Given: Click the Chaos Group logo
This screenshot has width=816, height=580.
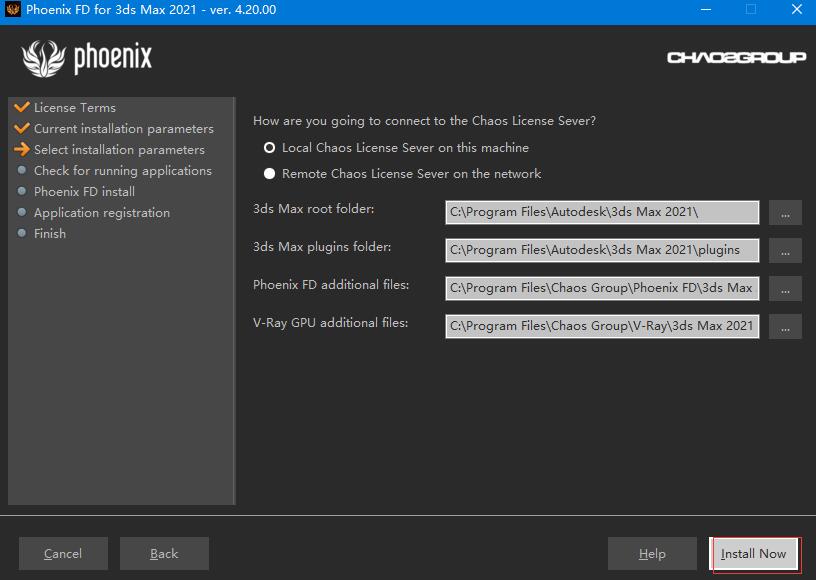Looking at the screenshot, I should pos(736,57).
